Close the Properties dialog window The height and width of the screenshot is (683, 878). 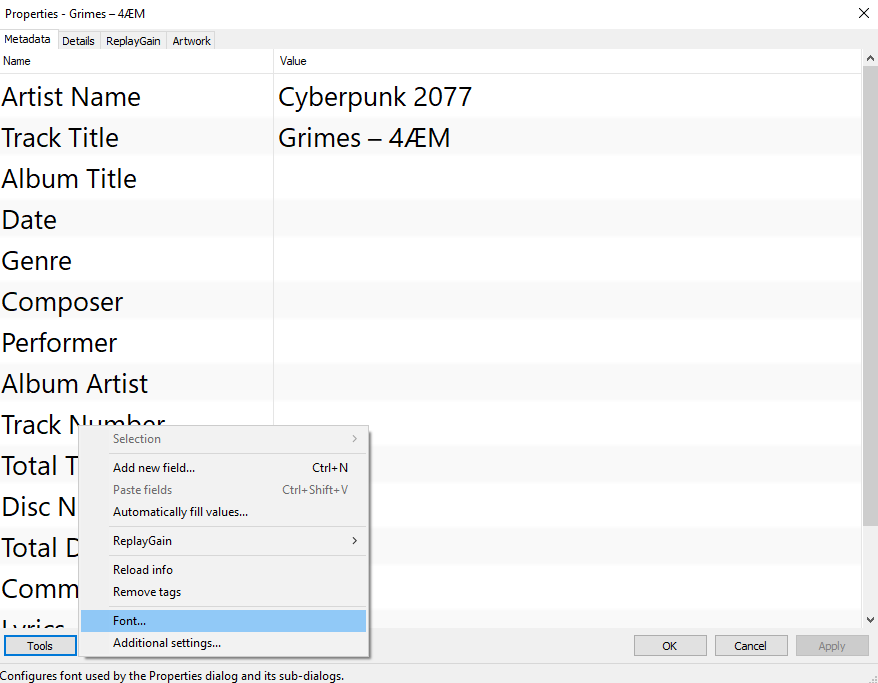(863, 13)
